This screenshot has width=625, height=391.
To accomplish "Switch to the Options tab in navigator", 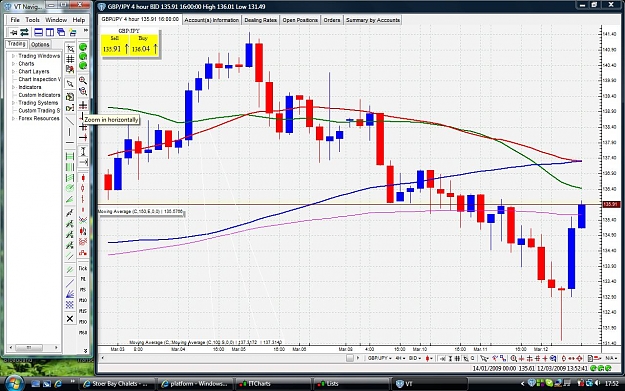I will (x=40, y=45).
